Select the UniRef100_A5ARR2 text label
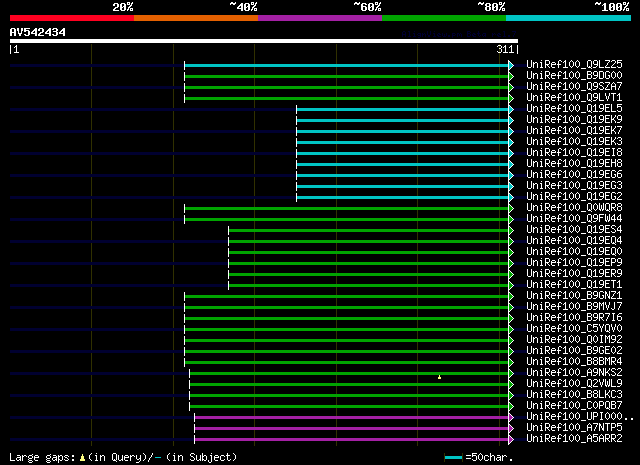Viewport: 640px width, 465px height. click(x=574, y=438)
